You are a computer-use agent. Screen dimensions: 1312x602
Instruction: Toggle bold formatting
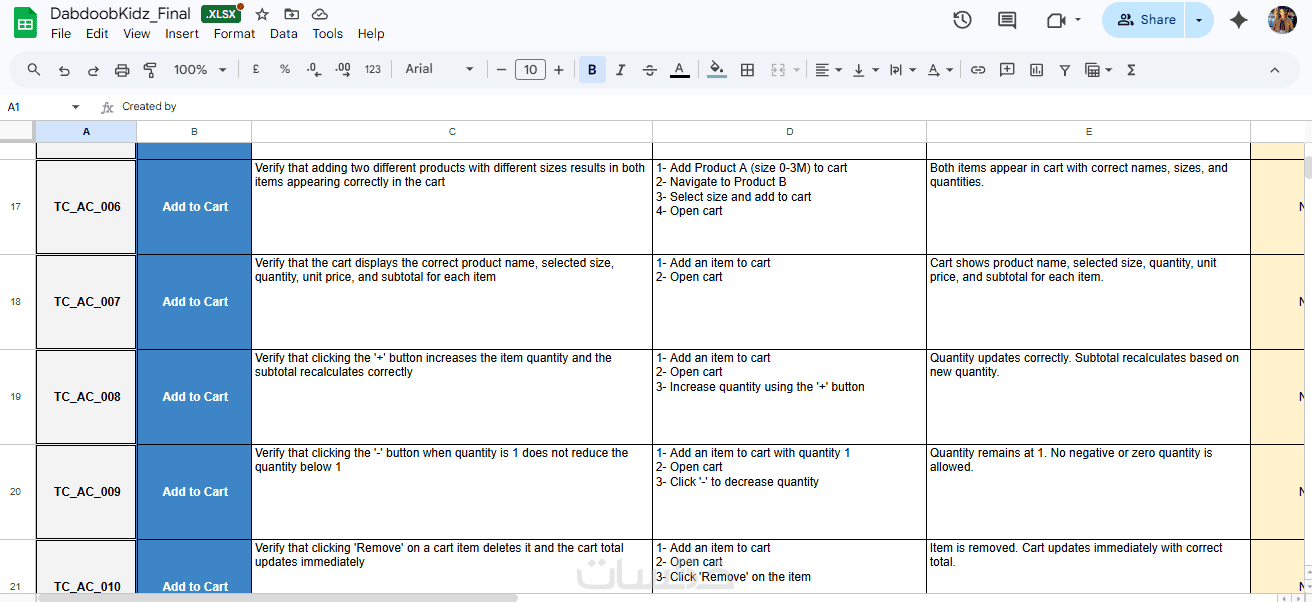[592, 70]
